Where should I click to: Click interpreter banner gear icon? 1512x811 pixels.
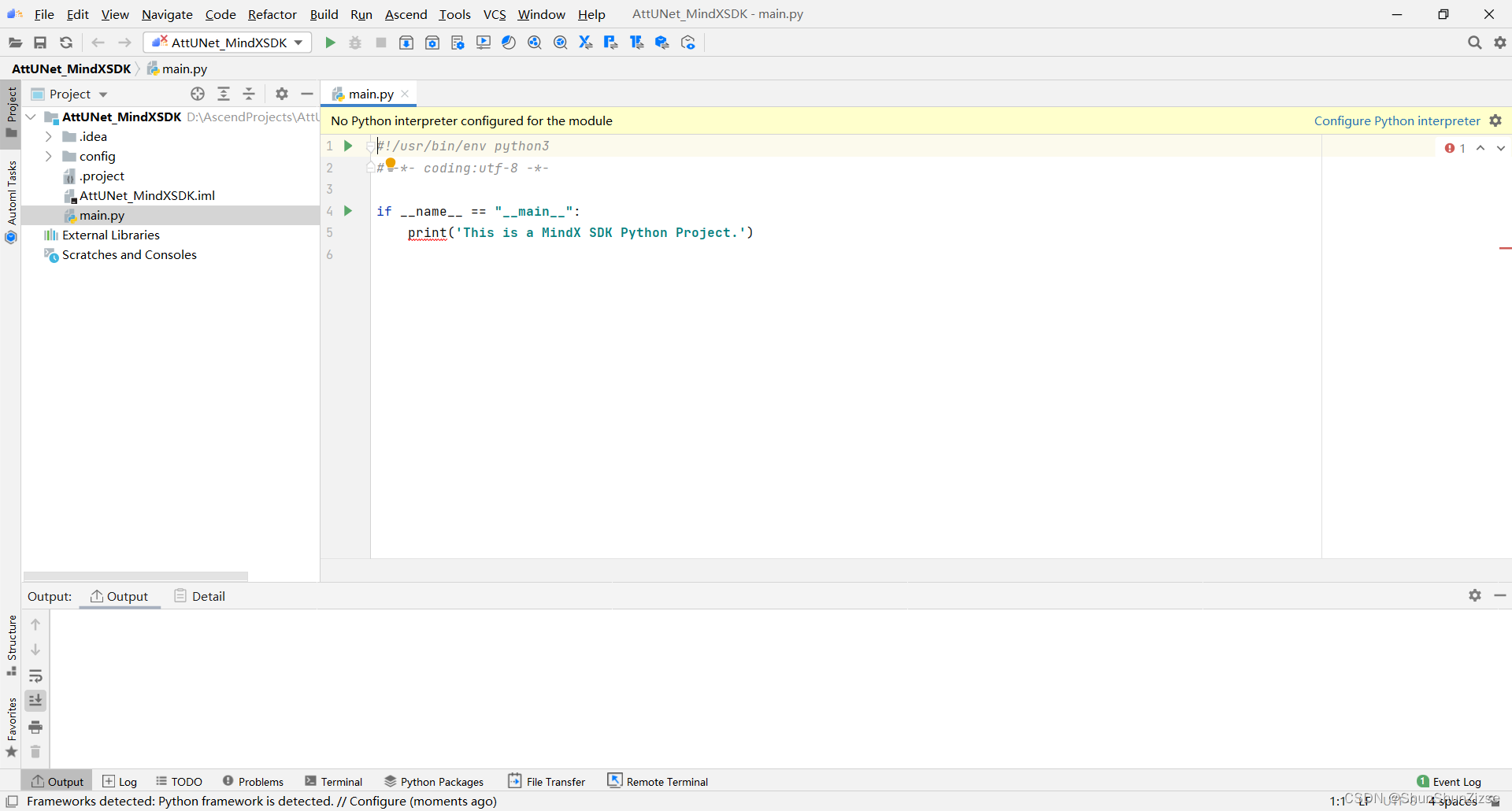point(1495,120)
